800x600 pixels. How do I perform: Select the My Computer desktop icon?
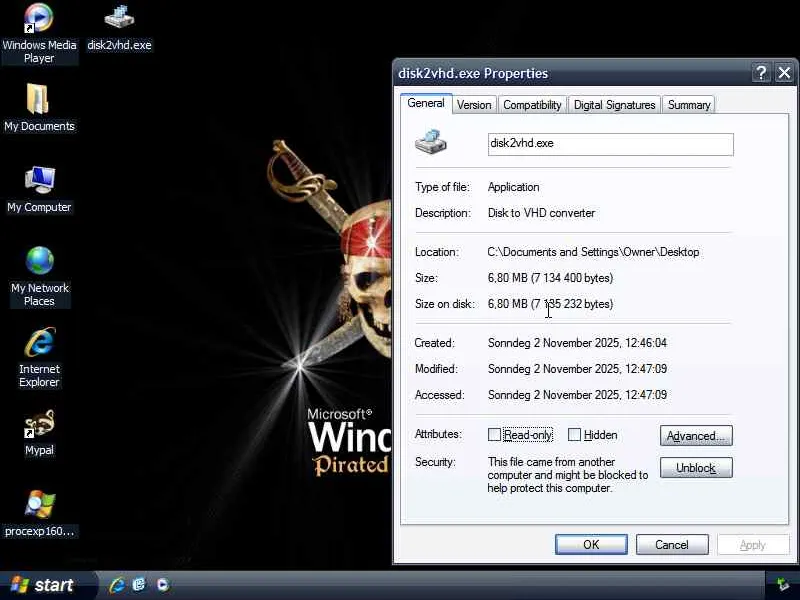39,188
